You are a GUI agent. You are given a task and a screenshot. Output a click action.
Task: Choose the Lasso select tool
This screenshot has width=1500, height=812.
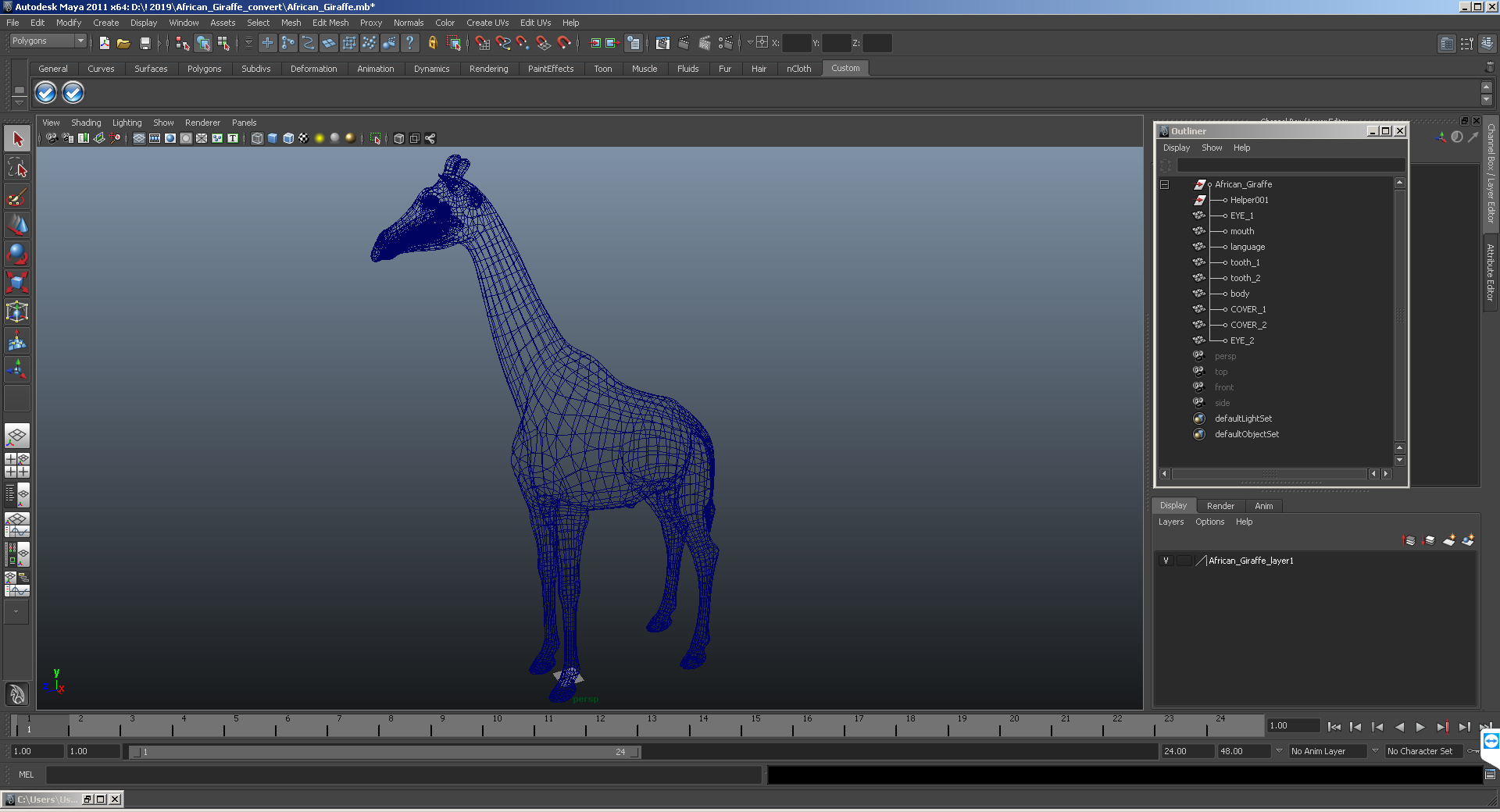17,167
